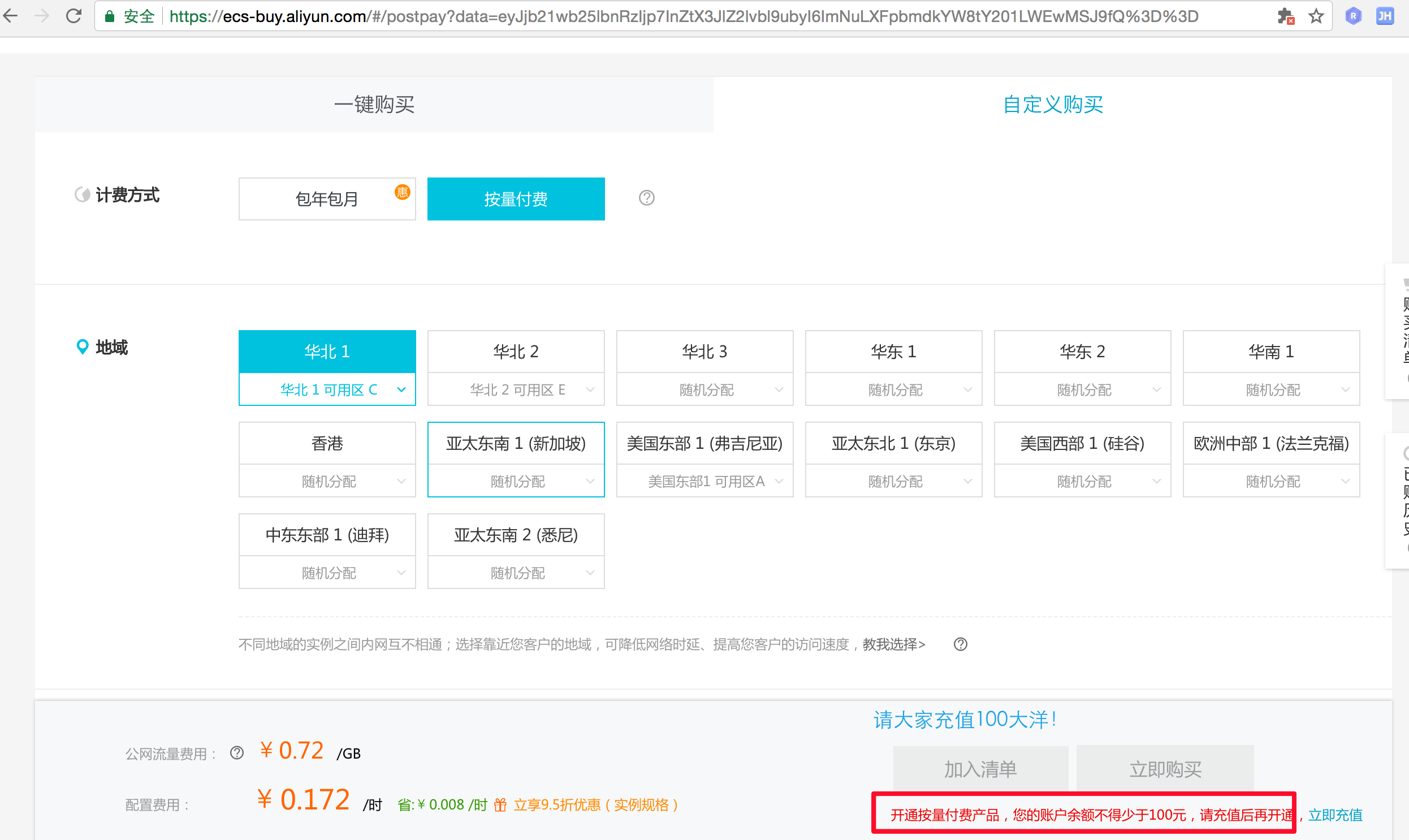Bookmark page with star icon
Image resolution: width=1409 pixels, height=840 pixels.
(x=1316, y=16)
